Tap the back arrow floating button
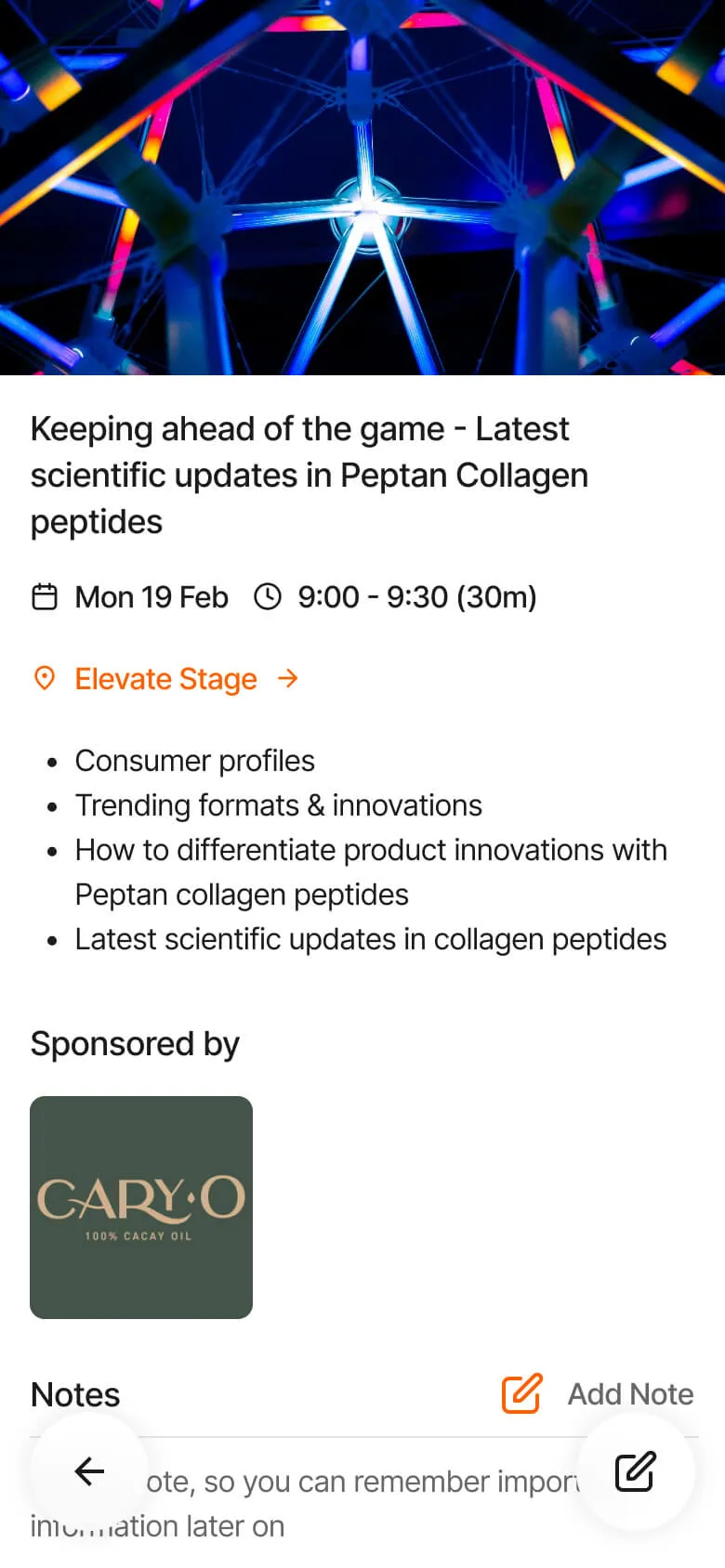 89,1471
